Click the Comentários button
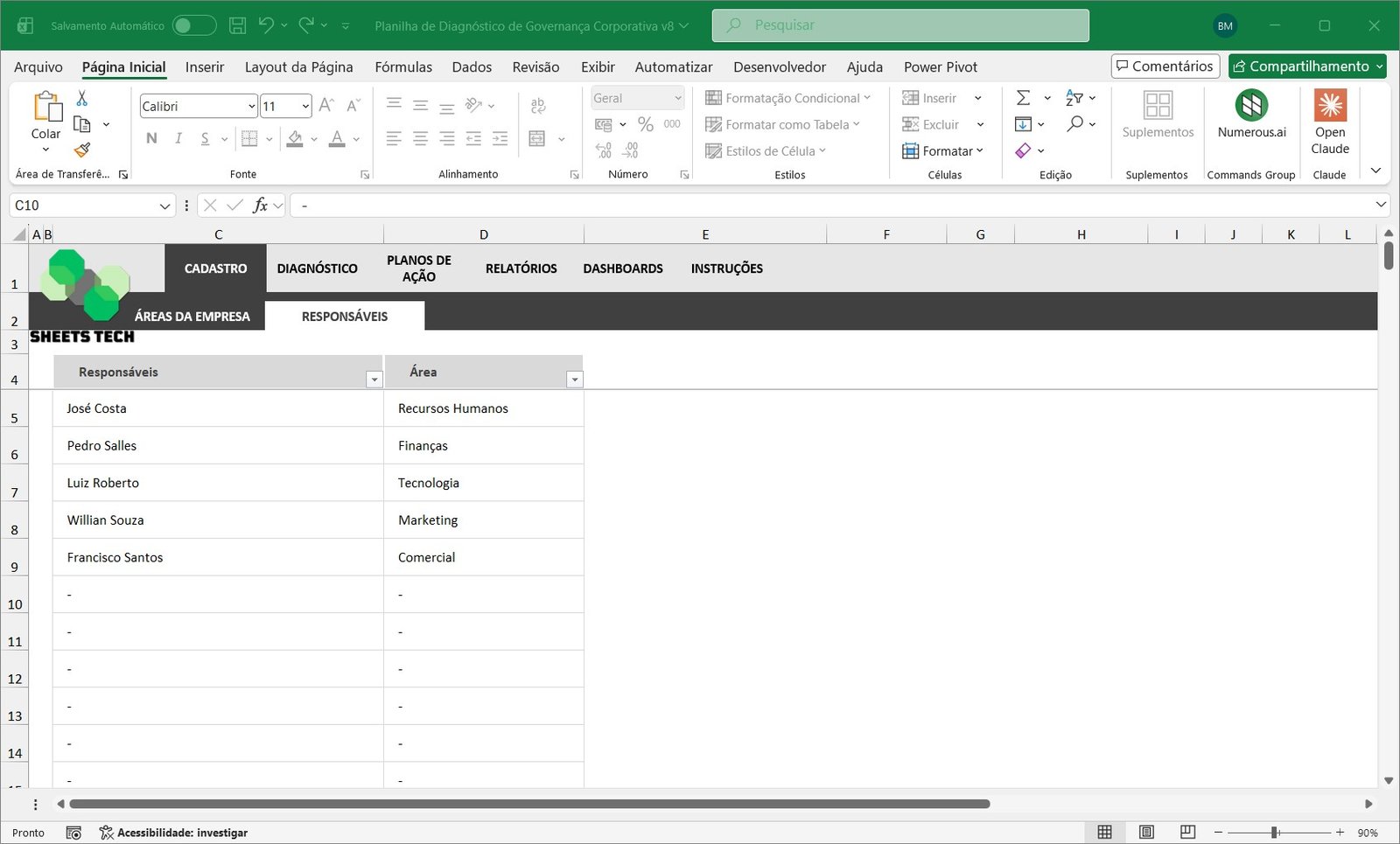This screenshot has width=1400, height=844. coord(1165,66)
